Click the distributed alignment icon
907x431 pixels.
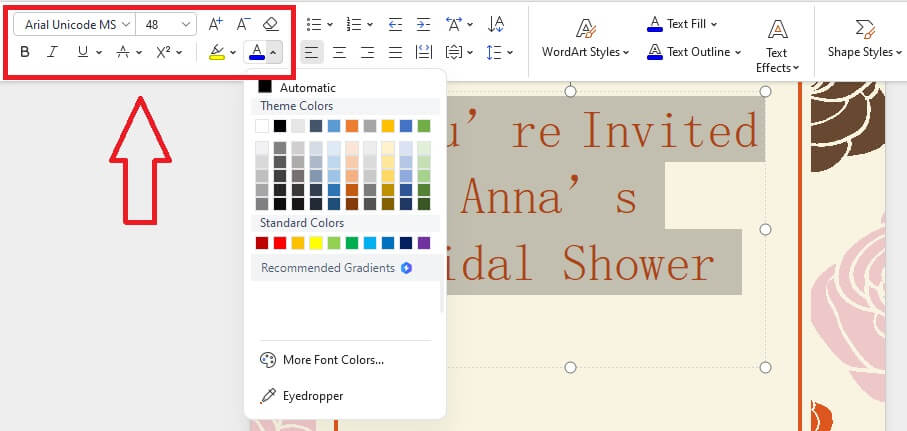(424, 53)
